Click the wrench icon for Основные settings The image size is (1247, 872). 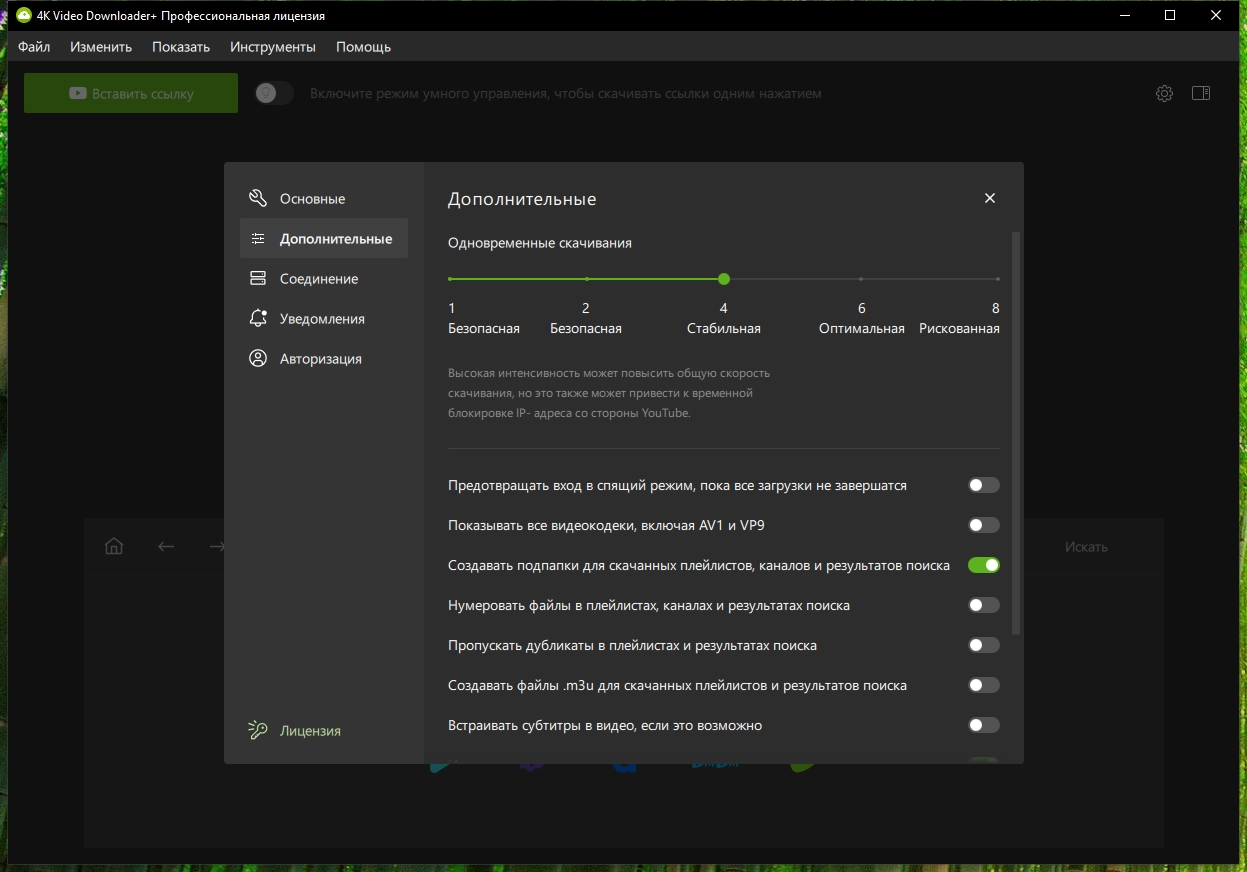(258, 198)
